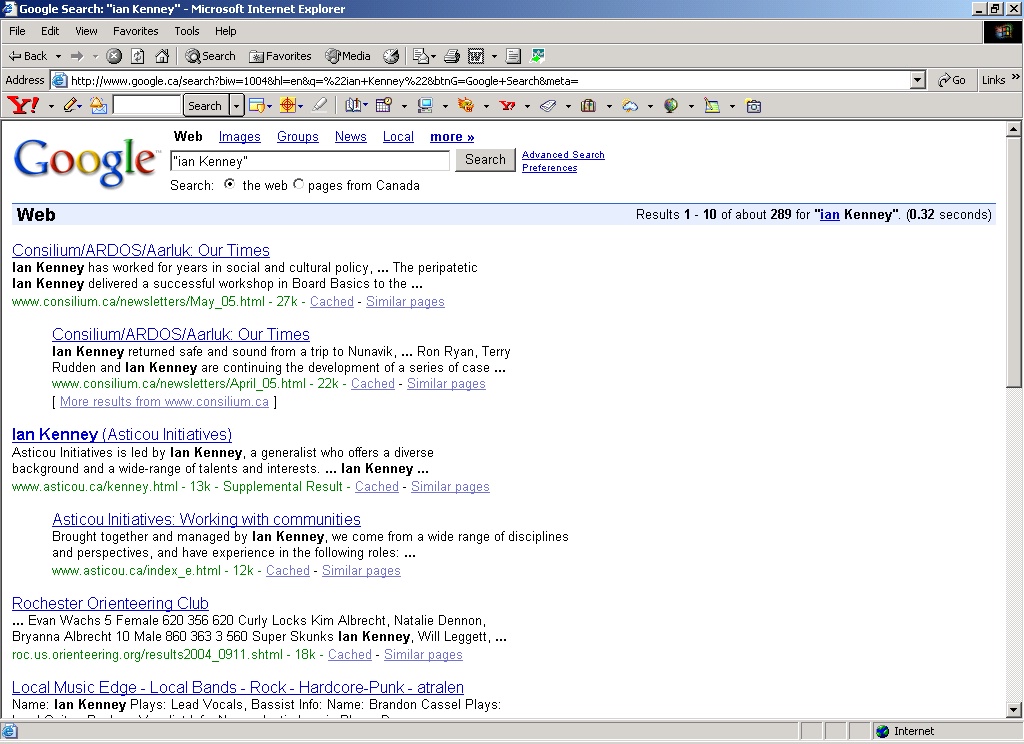Image resolution: width=1024 pixels, height=744 pixels.
Task: Open the Media pane button
Action: point(348,56)
